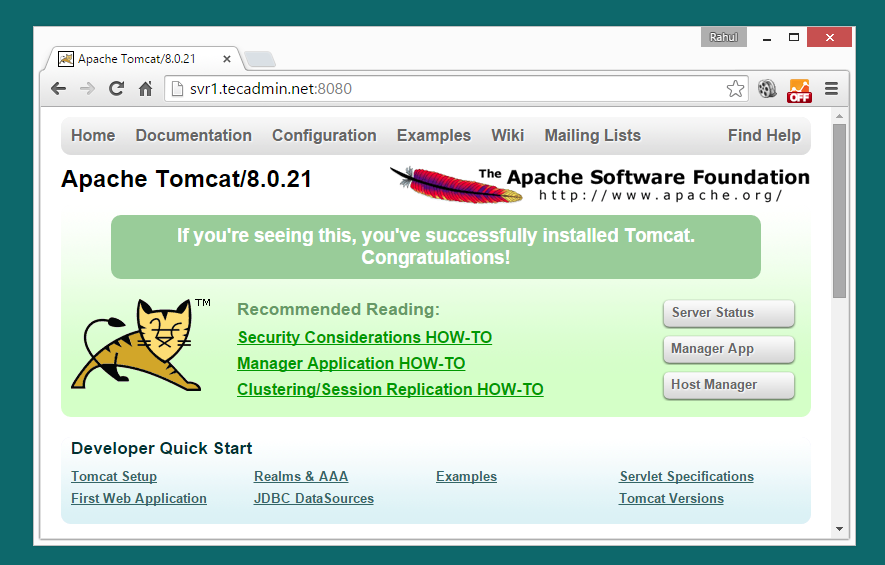Click the browser back arrow
The height and width of the screenshot is (565, 885).
click(x=59, y=89)
